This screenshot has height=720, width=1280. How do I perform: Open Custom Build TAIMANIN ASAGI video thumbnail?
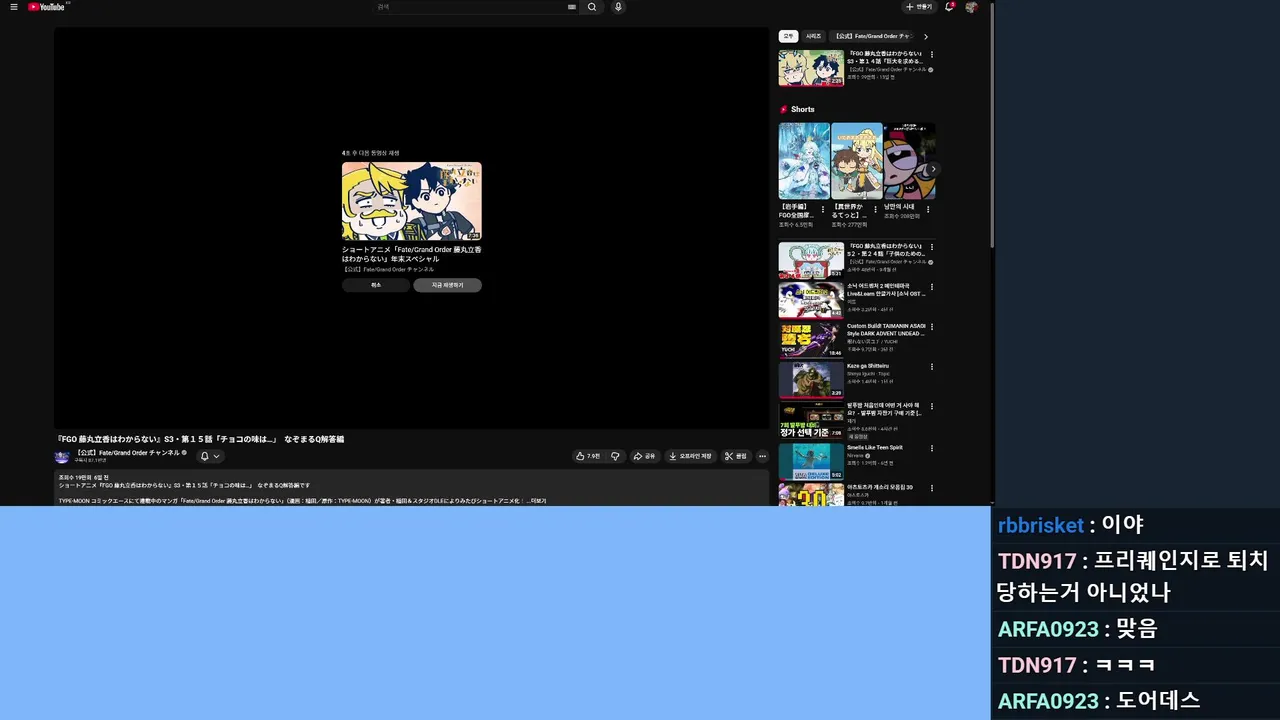[811, 340]
